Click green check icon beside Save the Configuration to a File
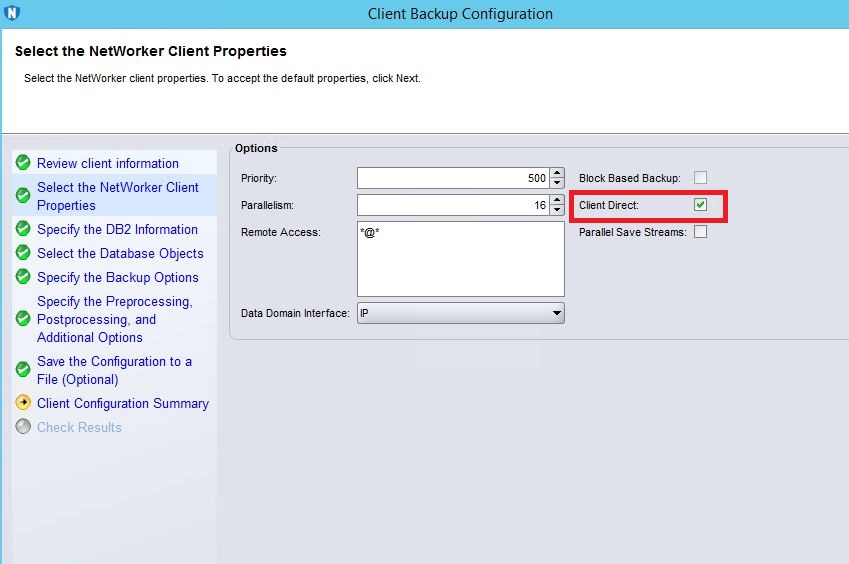Viewport: 849px width, 564px height. (23, 369)
